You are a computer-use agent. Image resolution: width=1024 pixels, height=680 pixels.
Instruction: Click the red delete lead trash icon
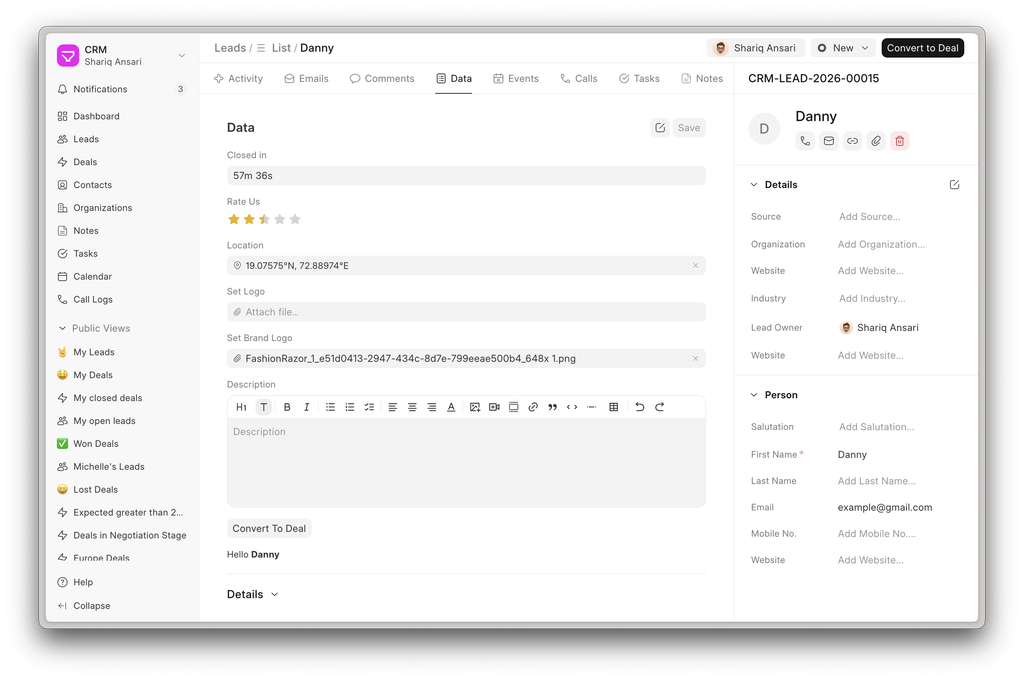click(899, 141)
